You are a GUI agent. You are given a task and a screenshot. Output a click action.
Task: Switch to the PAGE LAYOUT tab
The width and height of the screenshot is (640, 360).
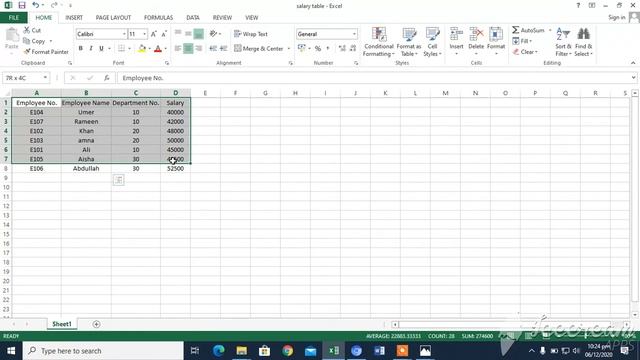click(x=113, y=18)
